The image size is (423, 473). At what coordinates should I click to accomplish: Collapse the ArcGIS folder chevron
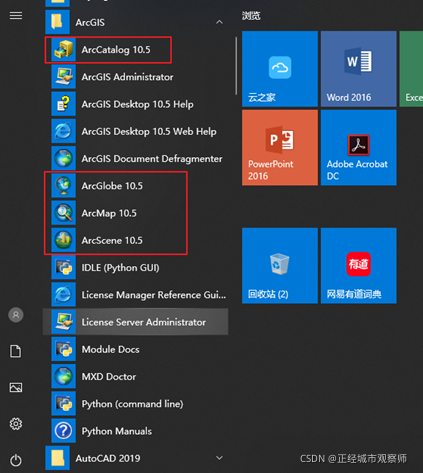219,22
